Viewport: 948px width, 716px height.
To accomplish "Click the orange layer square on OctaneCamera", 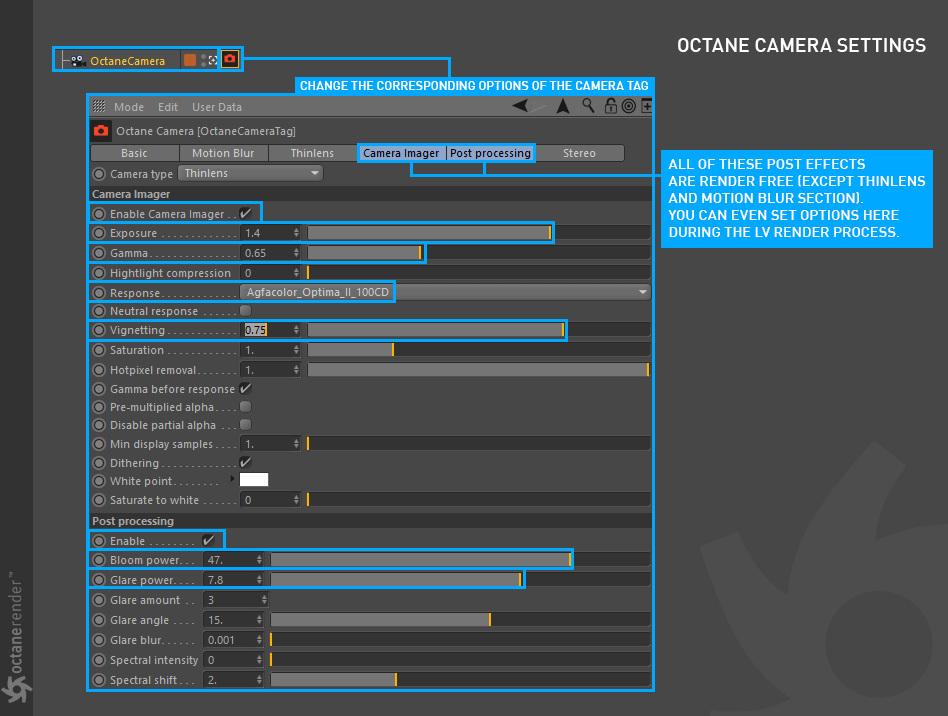I will (x=190, y=60).
